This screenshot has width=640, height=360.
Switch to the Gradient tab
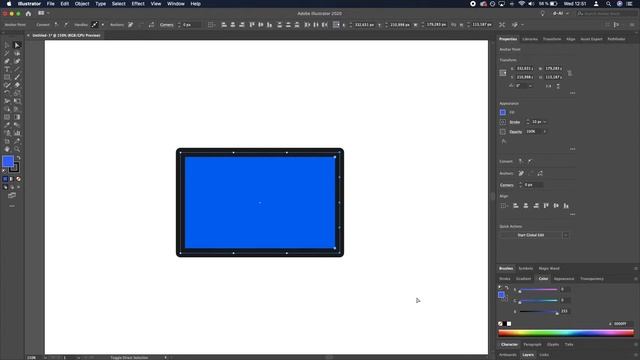(523, 279)
